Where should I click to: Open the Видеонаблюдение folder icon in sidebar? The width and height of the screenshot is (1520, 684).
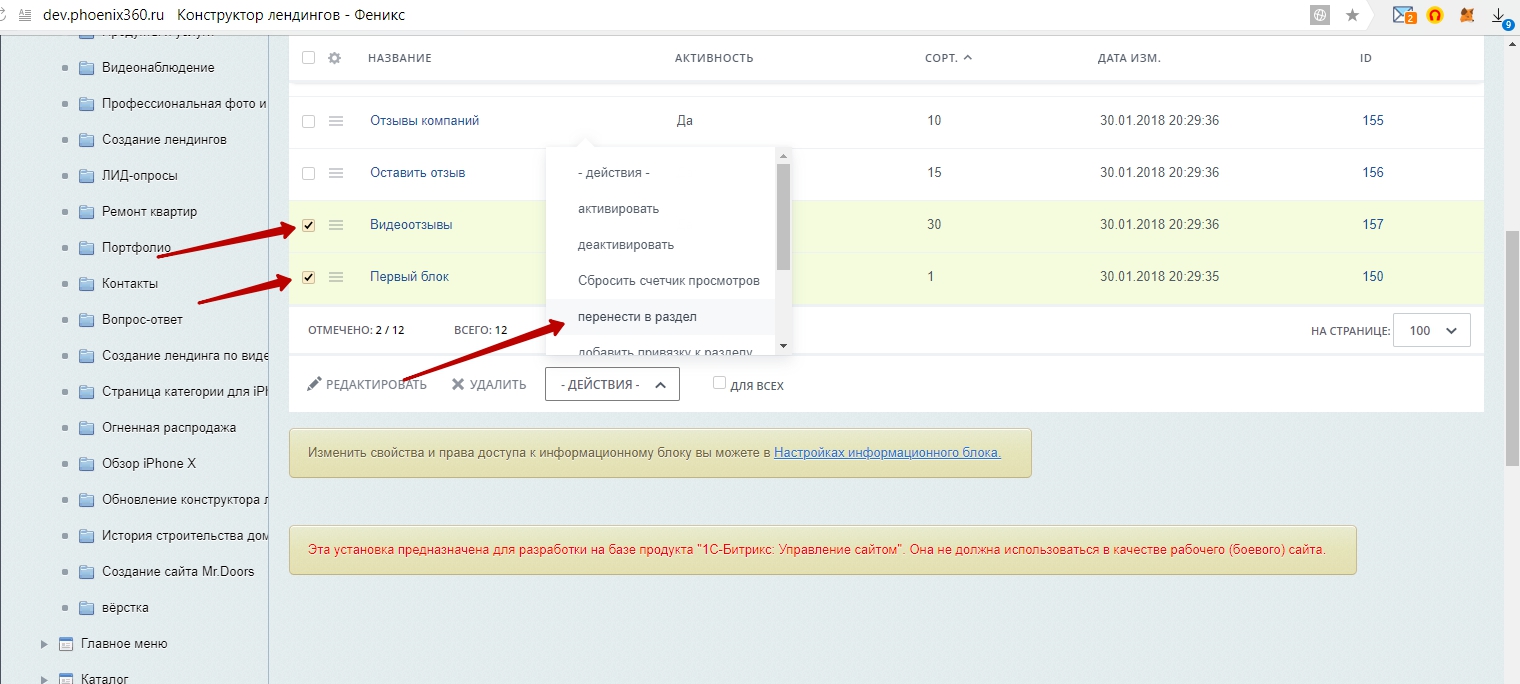(86, 68)
